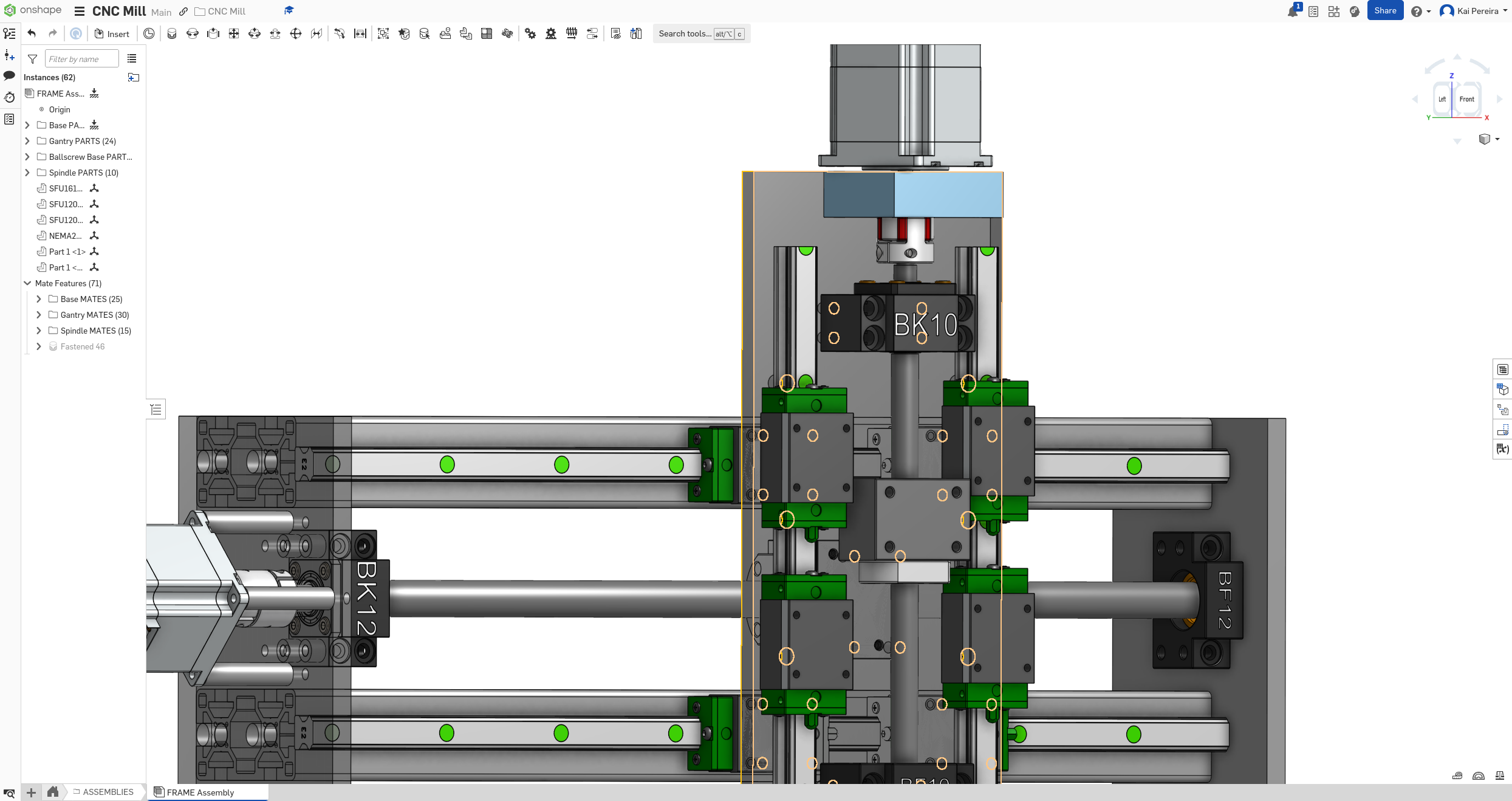Click the Front face of view cube
The image size is (1512, 801).
tap(1466, 99)
